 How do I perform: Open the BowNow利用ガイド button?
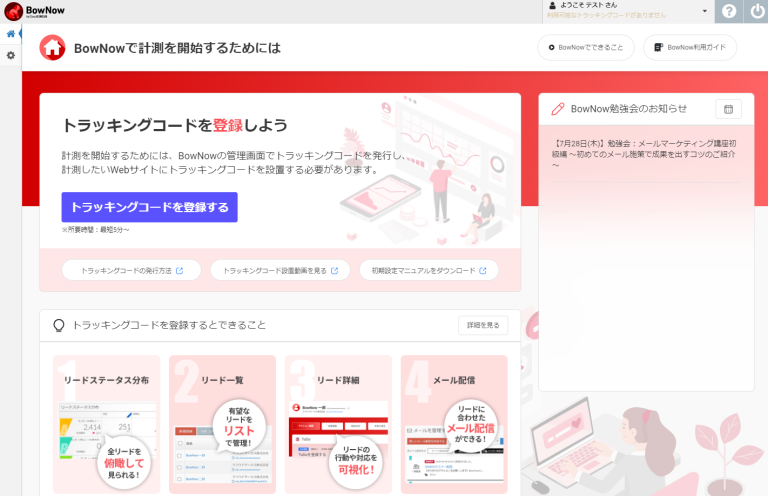pos(690,47)
